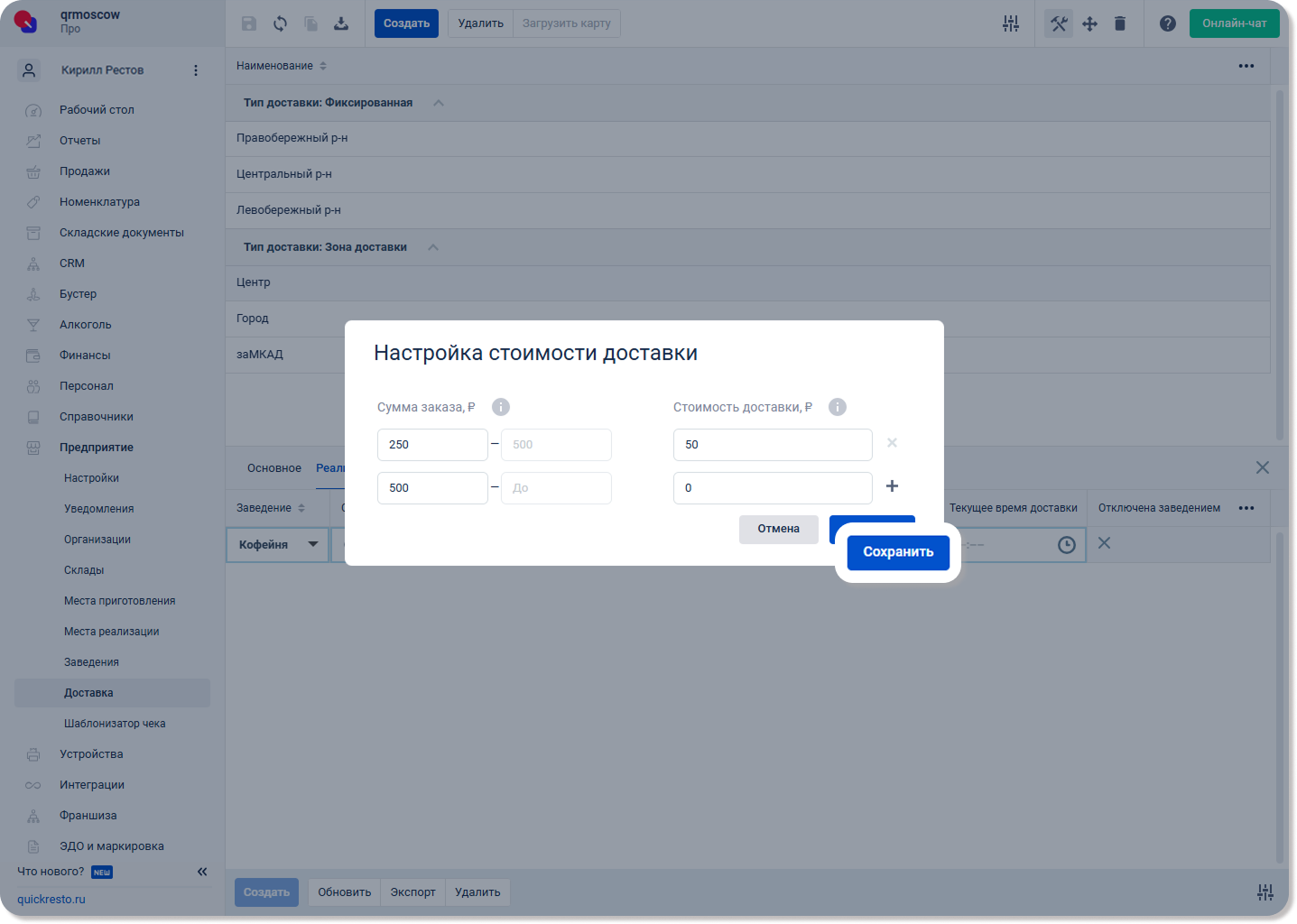Click info icon beside Стоимость доставки

838,407
